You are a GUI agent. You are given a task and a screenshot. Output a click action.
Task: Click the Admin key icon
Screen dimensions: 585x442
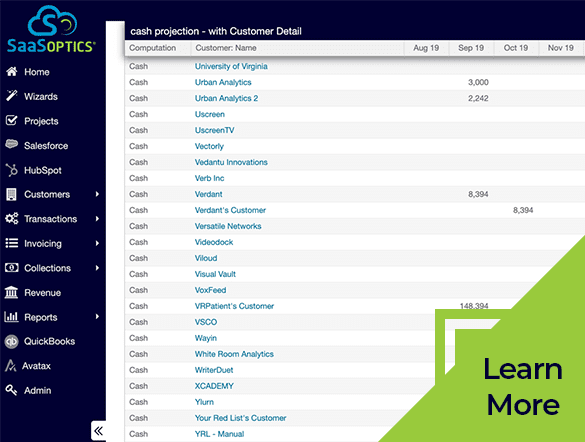click(x=12, y=390)
